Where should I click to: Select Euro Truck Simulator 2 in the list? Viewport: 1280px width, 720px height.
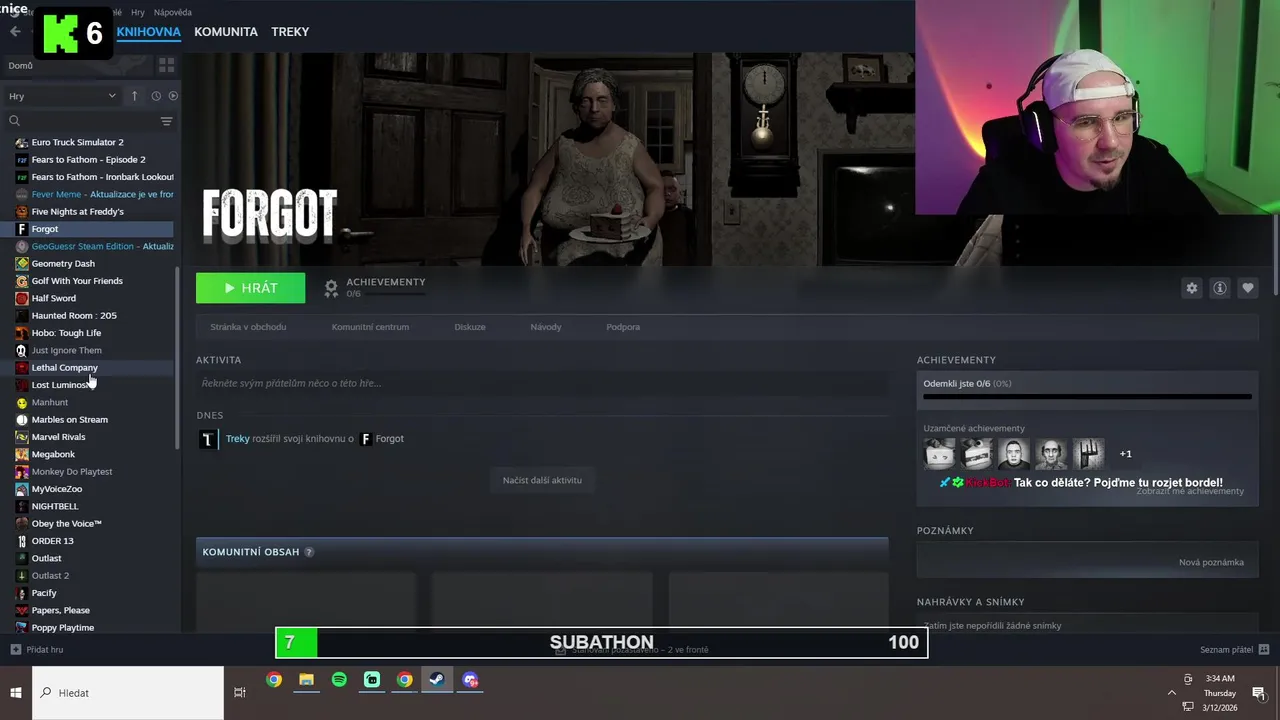tap(77, 142)
